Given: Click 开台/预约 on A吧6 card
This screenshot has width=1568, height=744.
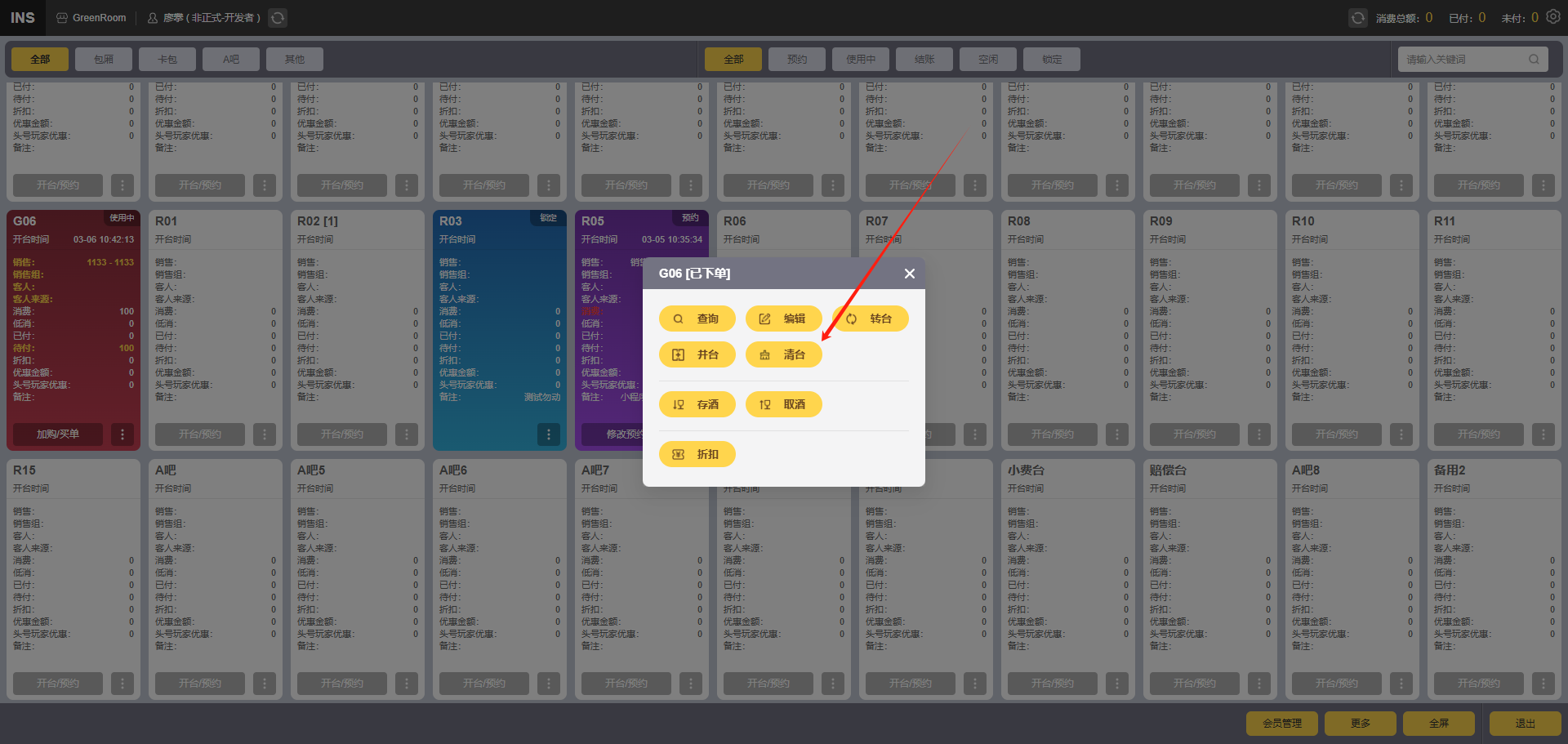Looking at the screenshot, I should coord(484,684).
